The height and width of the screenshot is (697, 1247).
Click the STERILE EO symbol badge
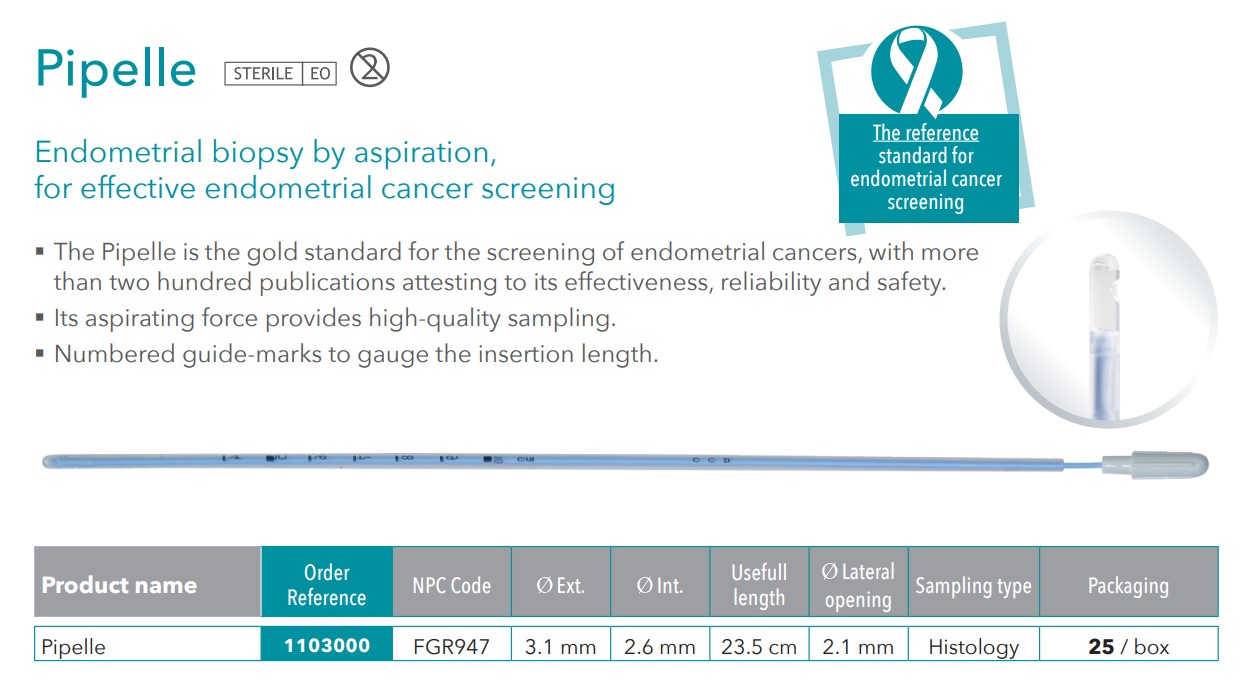click(281, 73)
